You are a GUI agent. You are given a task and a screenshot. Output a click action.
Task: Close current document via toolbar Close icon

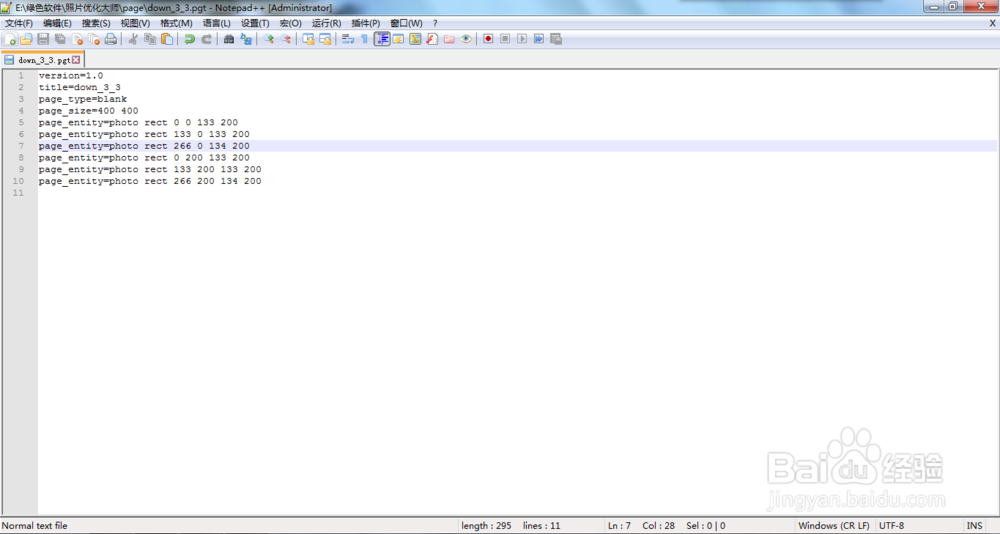(77, 39)
